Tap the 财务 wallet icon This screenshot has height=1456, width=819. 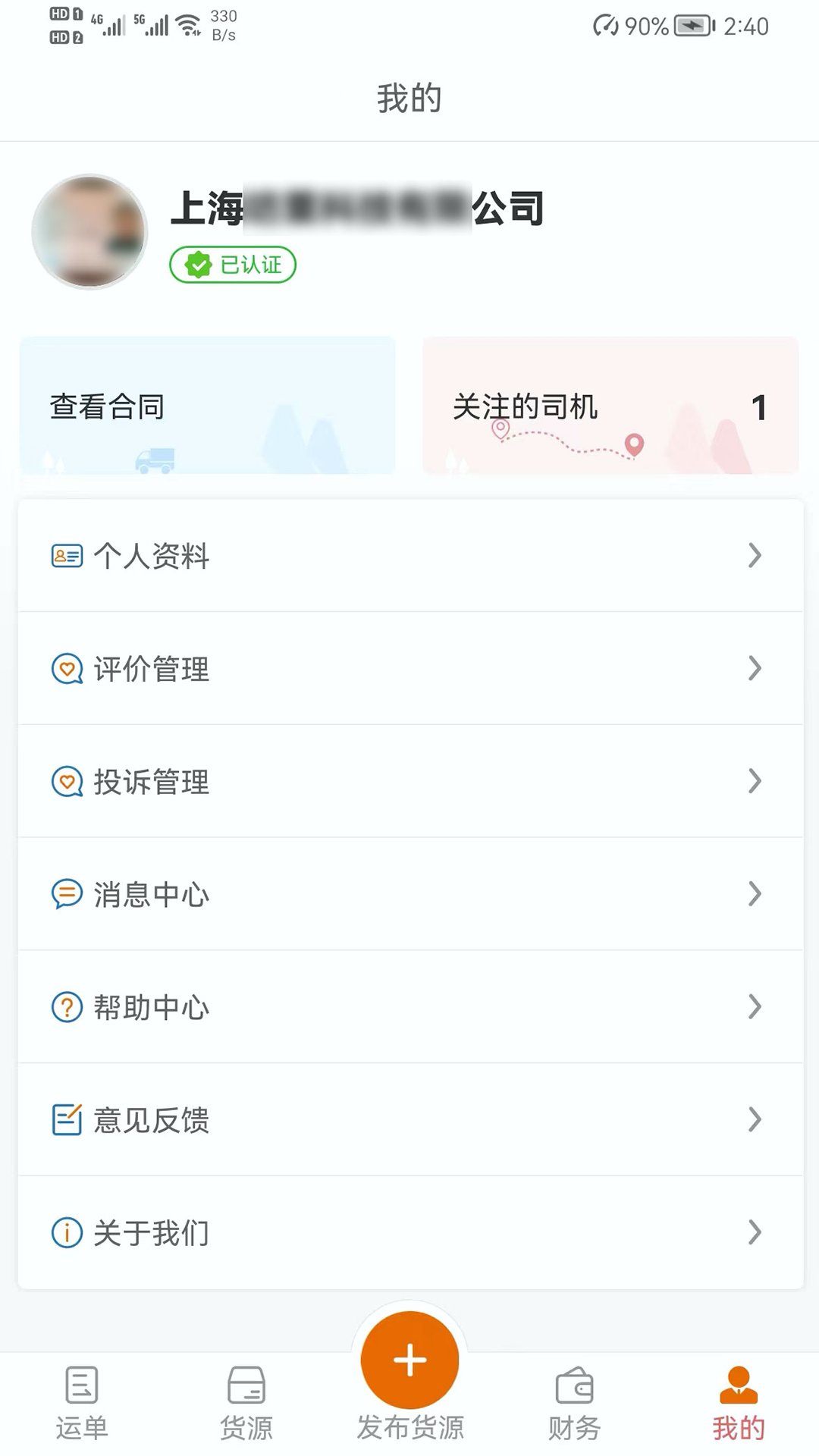(574, 1386)
